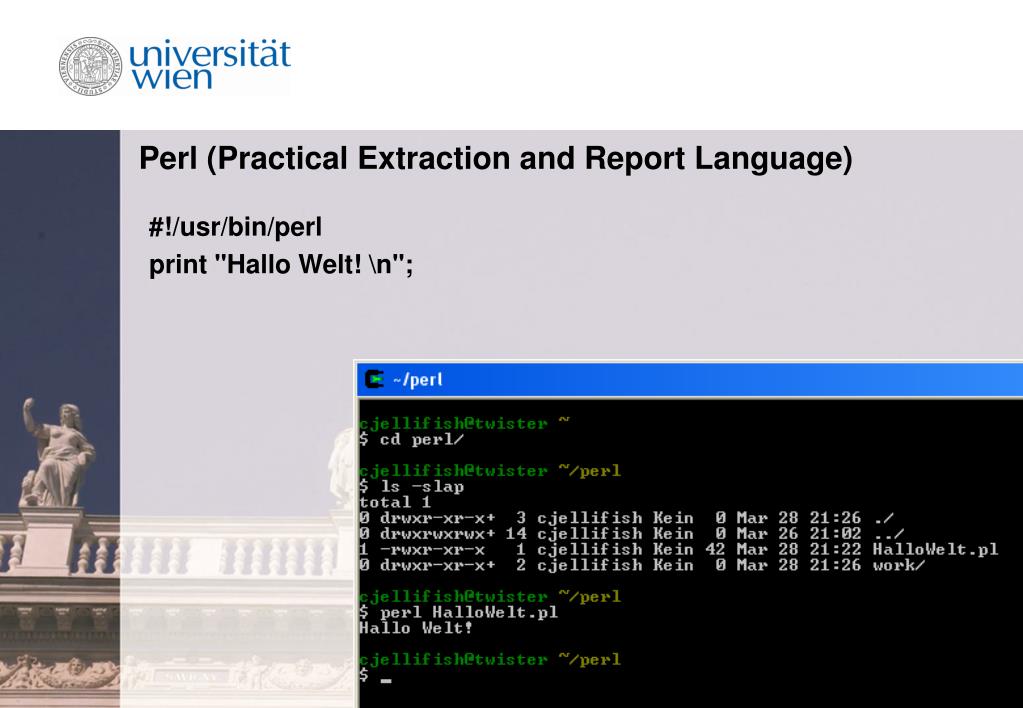Click the 'HalloWelt.pl' filename in the listing
The width and height of the screenshot is (1023, 708).
coord(936,549)
